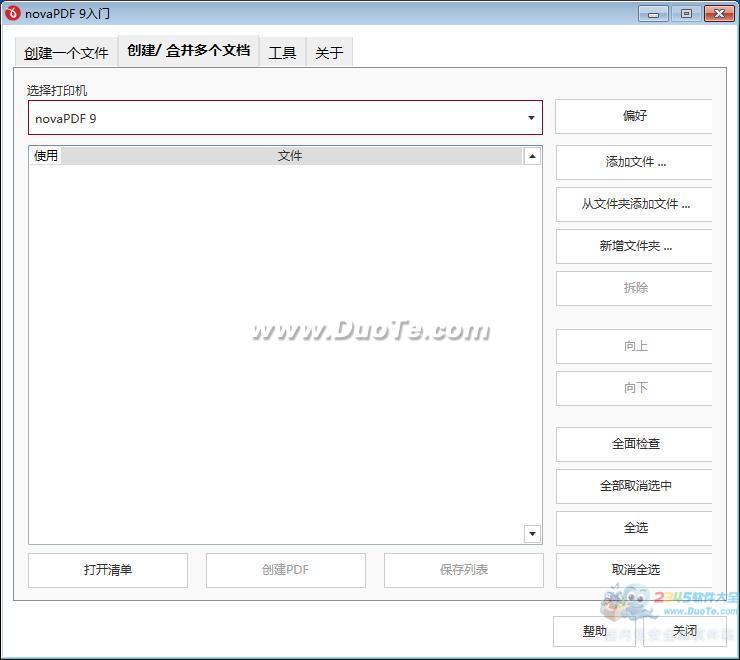Select the 创建/合并多个文档 tab
This screenshot has width=740, height=660.
[188, 51]
